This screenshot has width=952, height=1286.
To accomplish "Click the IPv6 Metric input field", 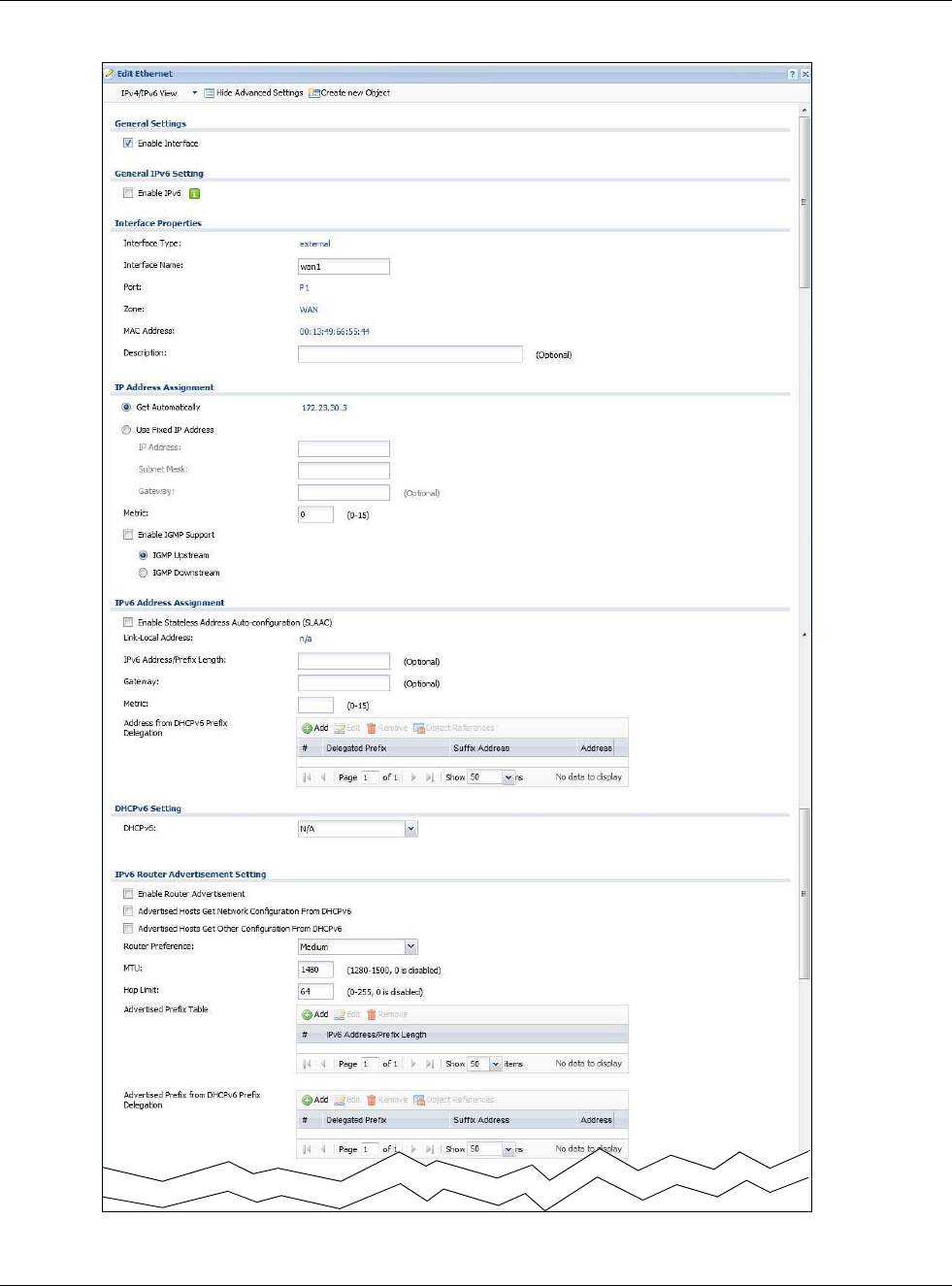I will tap(315, 706).
